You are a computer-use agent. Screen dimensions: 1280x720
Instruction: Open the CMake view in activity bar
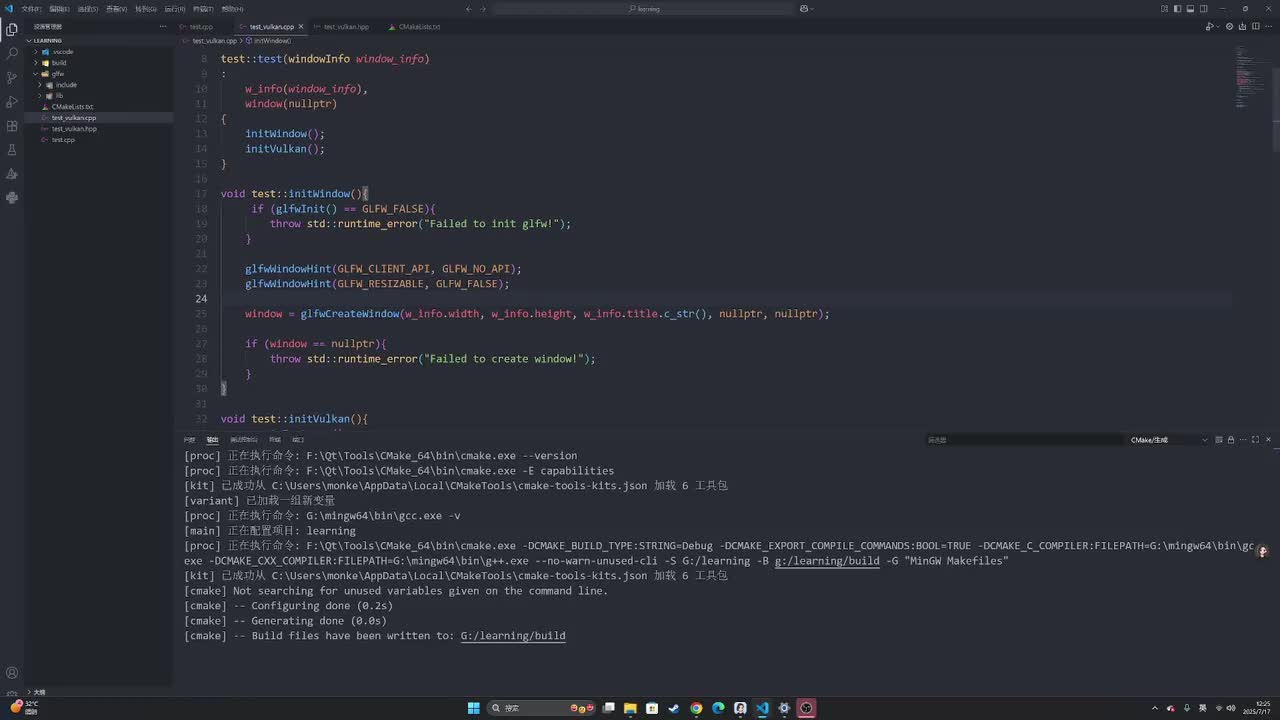click(x=12, y=173)
